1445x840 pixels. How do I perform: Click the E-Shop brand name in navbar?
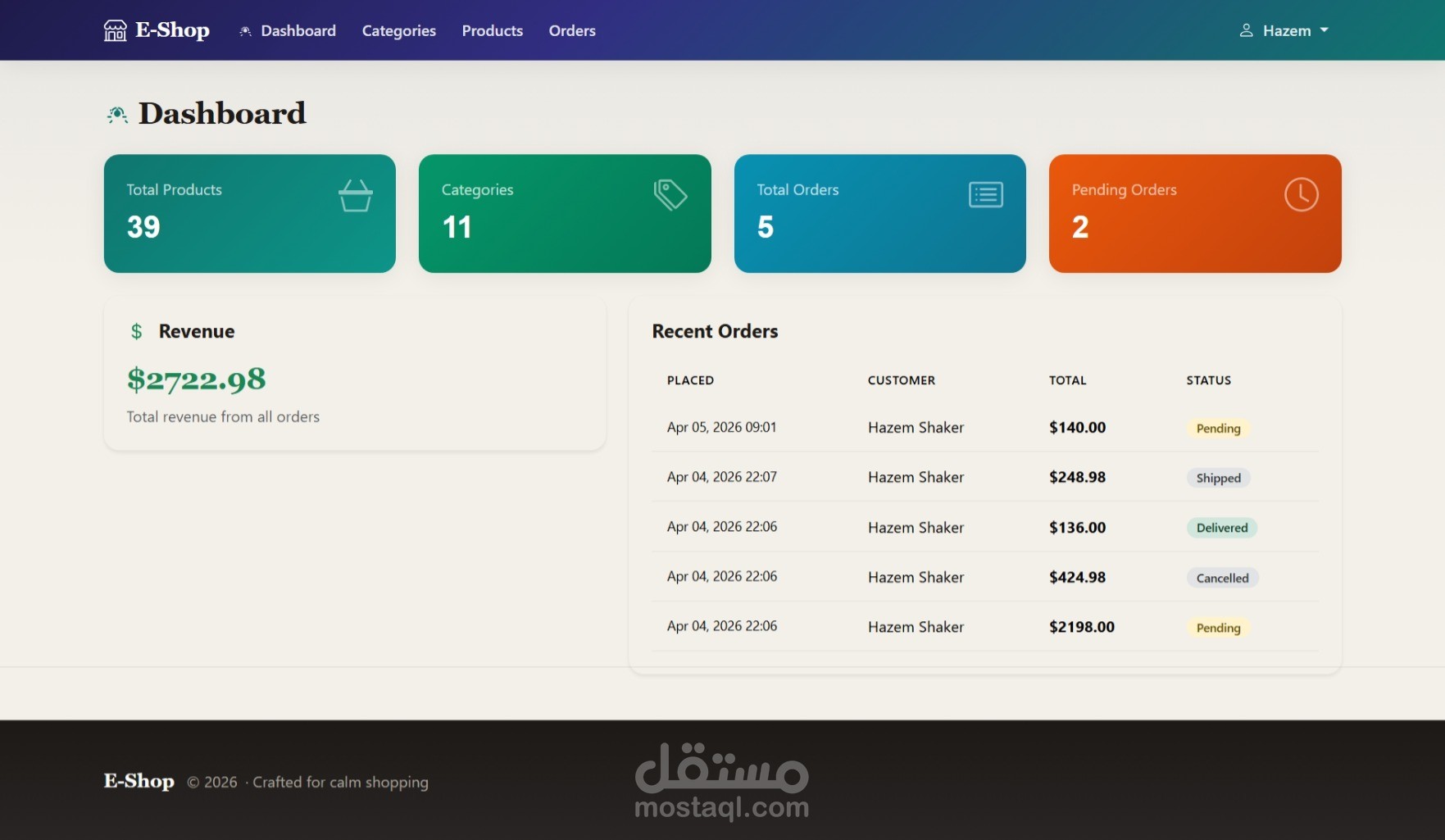click(x=173, y=30)
